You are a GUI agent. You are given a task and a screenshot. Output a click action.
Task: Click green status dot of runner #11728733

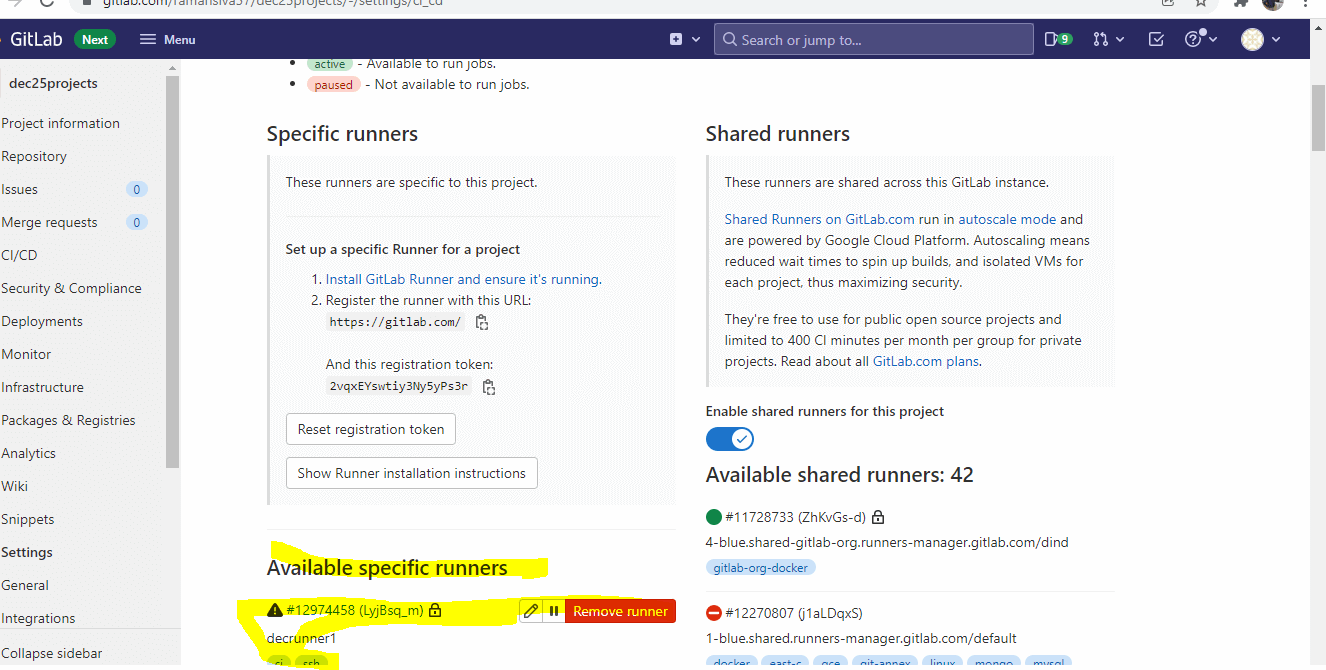[x=714, y=517]
